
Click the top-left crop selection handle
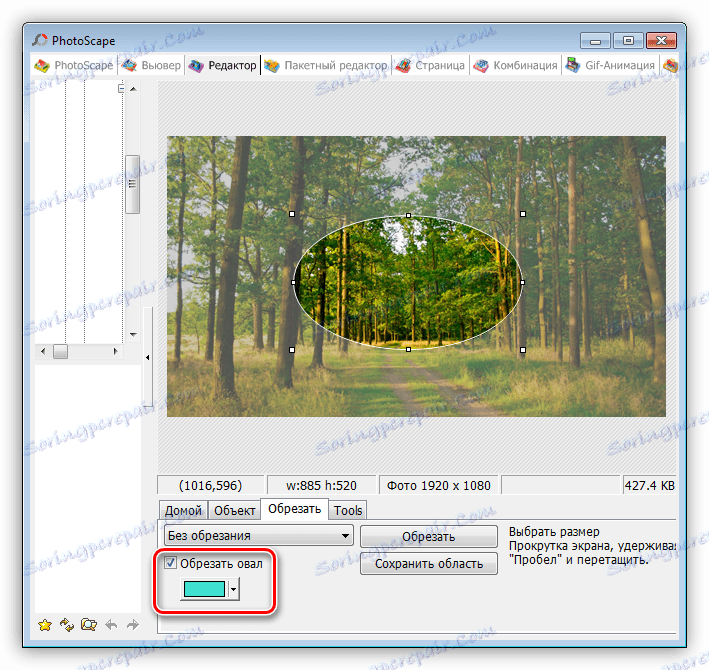(292, 214)
